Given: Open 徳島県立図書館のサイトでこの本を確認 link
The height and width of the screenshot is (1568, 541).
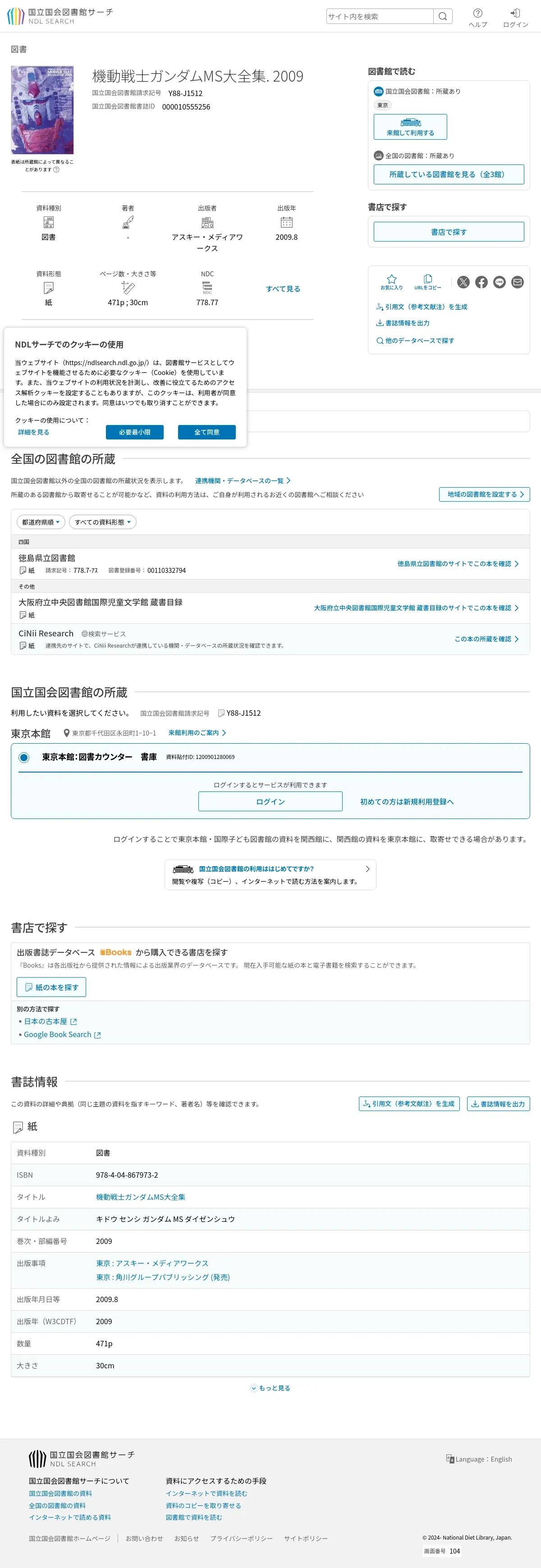Looking at the screenshot, I should 458,564.
